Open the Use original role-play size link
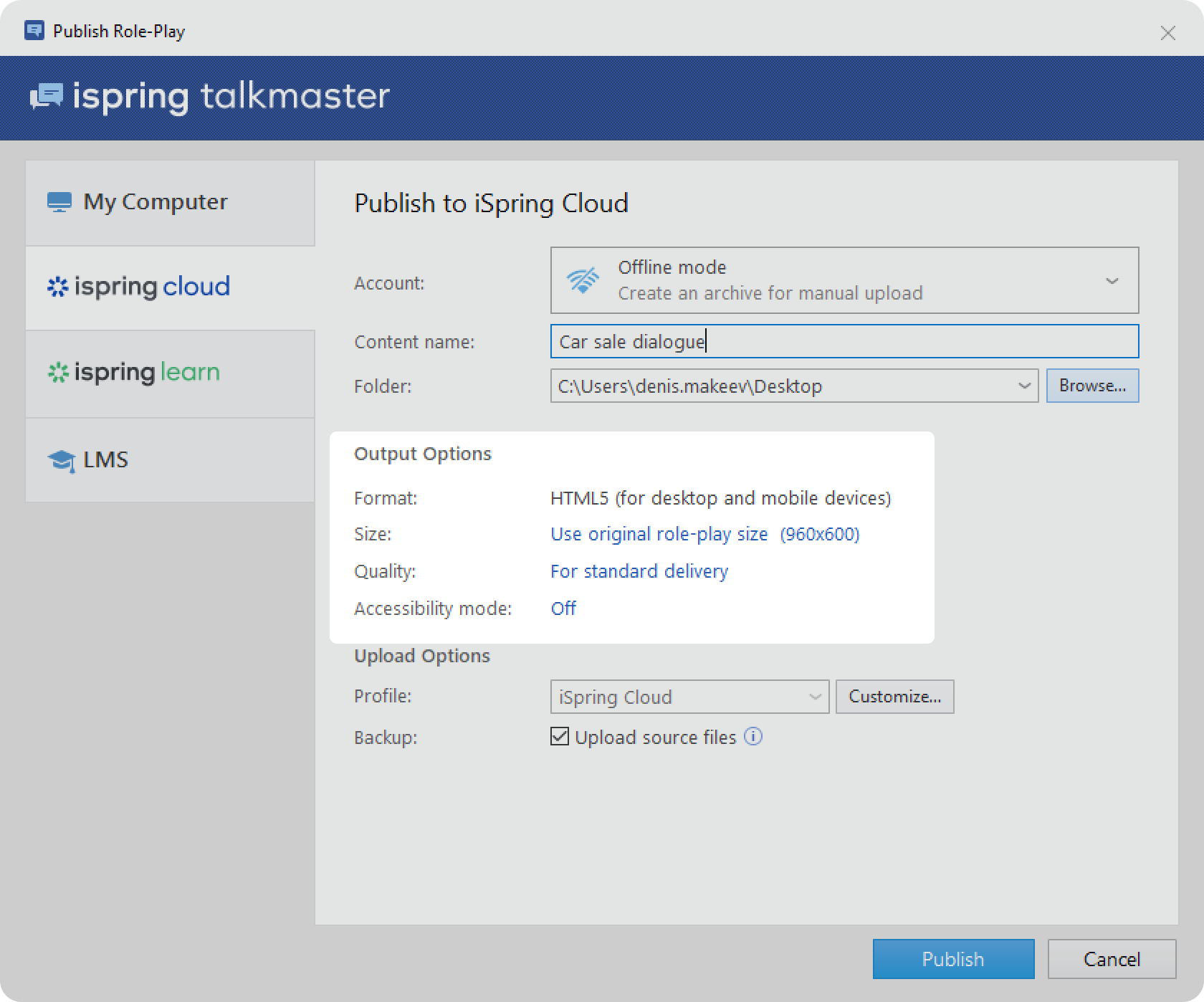 [705, 534]
